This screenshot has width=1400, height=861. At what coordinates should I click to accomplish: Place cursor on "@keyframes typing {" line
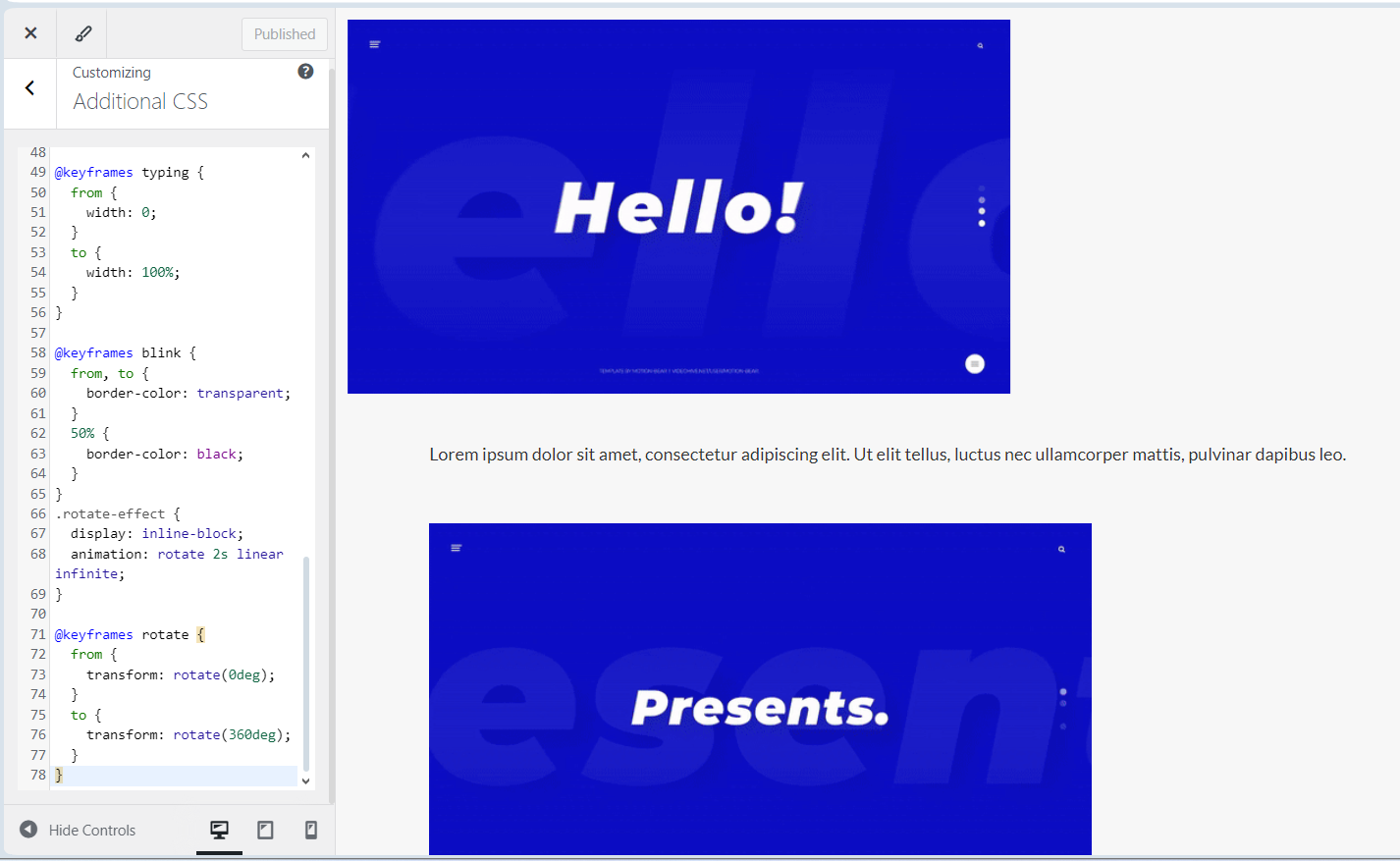130,173
